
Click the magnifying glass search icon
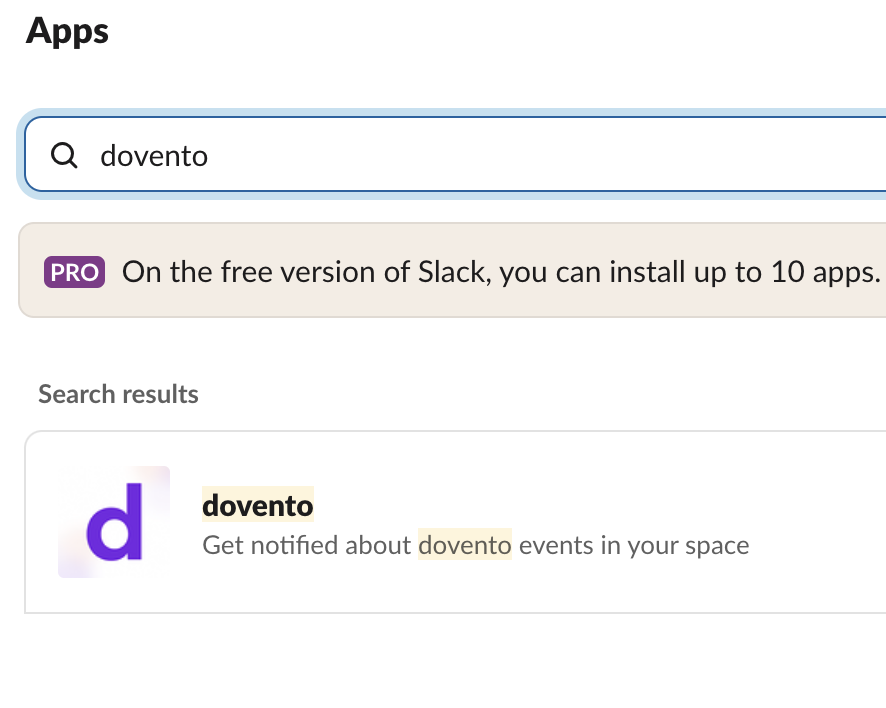click(x=64, y=155)
